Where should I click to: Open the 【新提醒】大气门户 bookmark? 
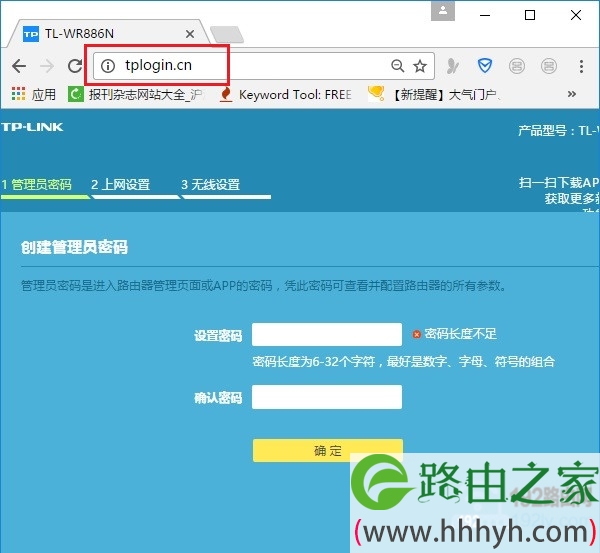434,94
